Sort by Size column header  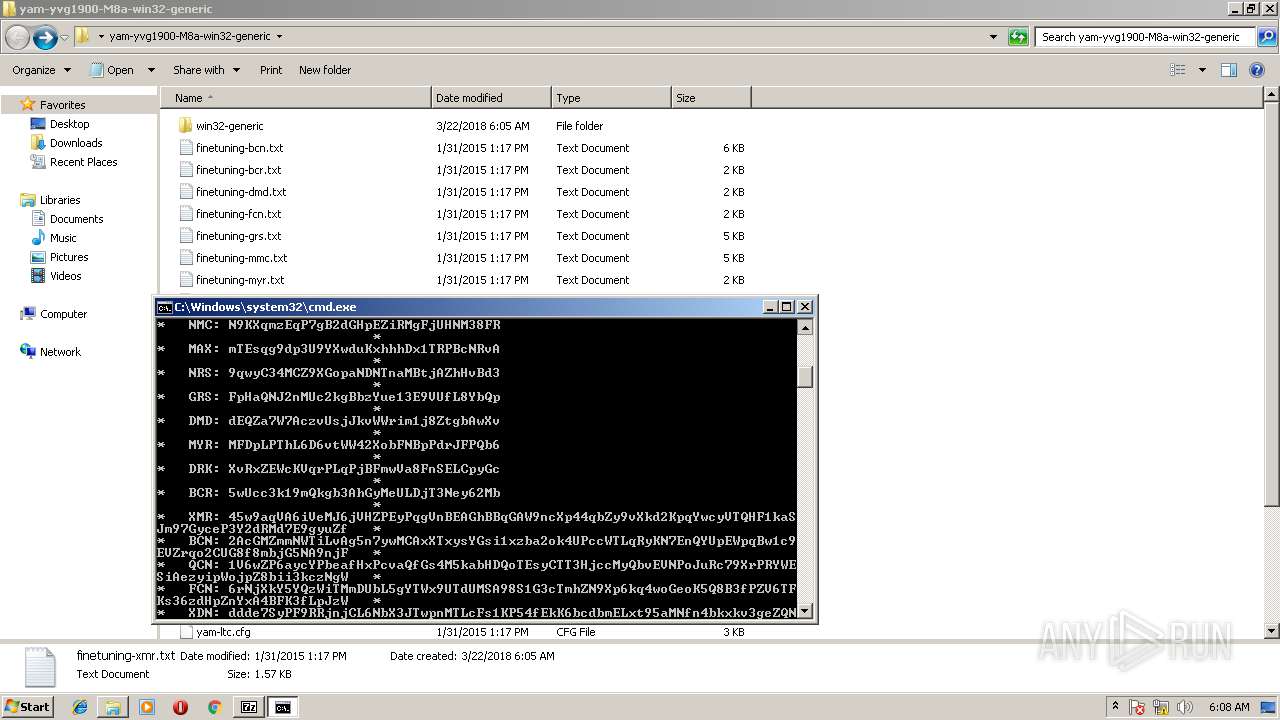pos(711,98)
